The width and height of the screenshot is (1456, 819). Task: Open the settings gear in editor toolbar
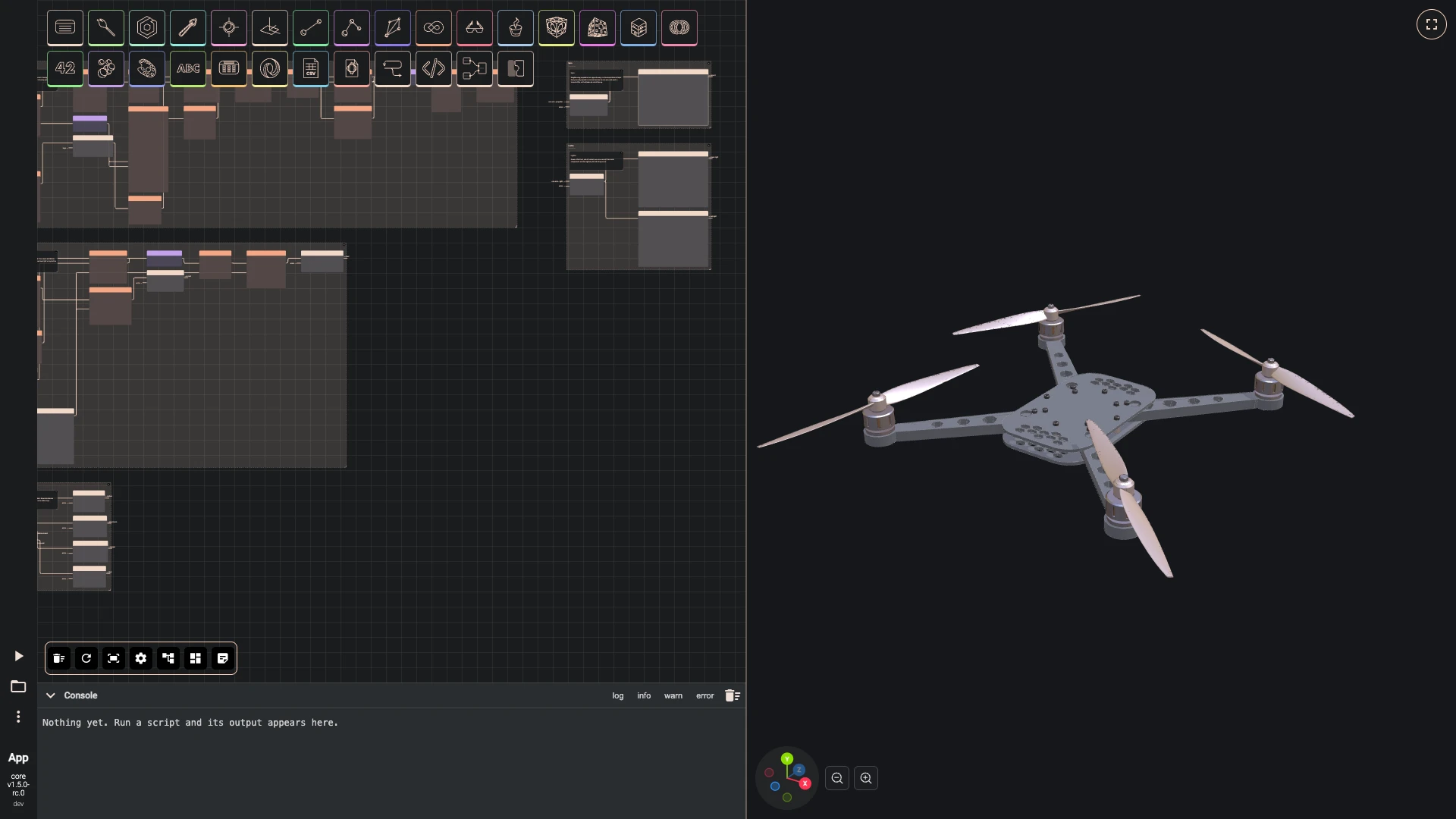pyautogui.click(x=141, y=658)
